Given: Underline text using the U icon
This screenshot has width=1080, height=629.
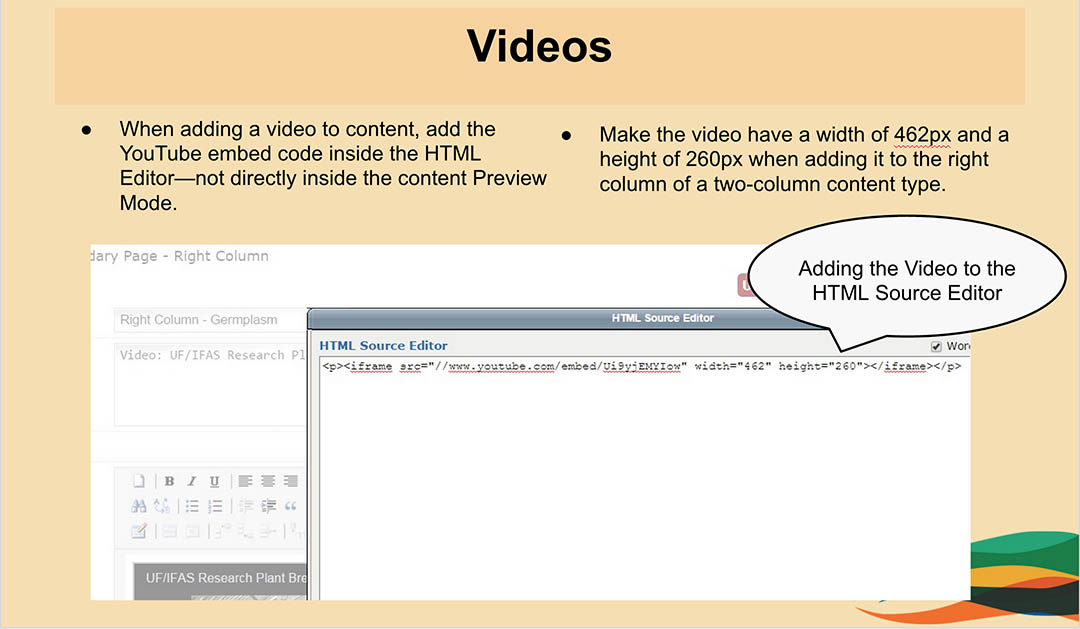Looking at the screenshot, I should coord(214,481).
